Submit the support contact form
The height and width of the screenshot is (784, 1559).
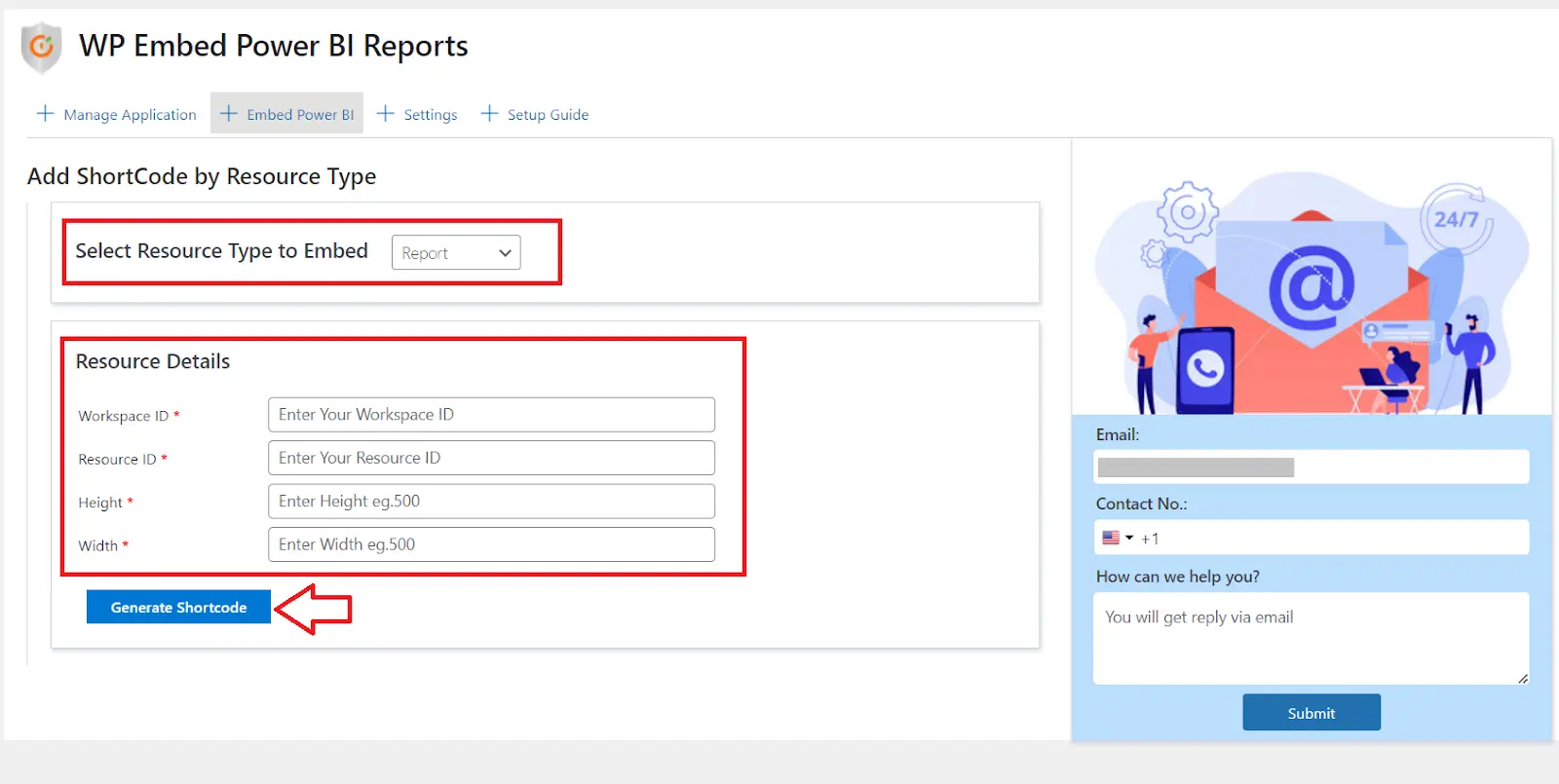click(1312, 712)
